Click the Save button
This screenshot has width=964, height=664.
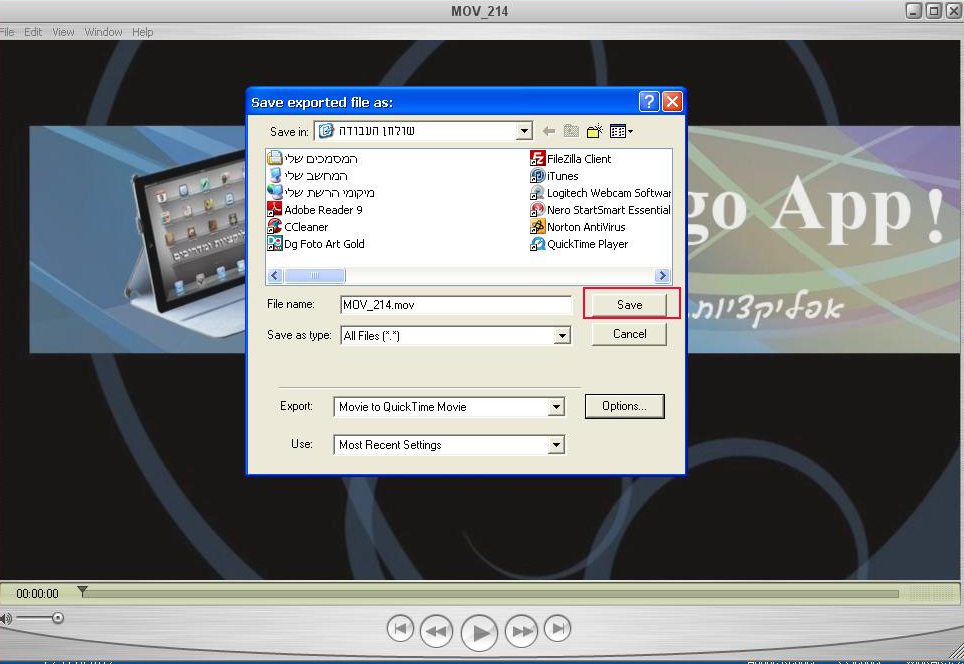[x=629, y=305]
